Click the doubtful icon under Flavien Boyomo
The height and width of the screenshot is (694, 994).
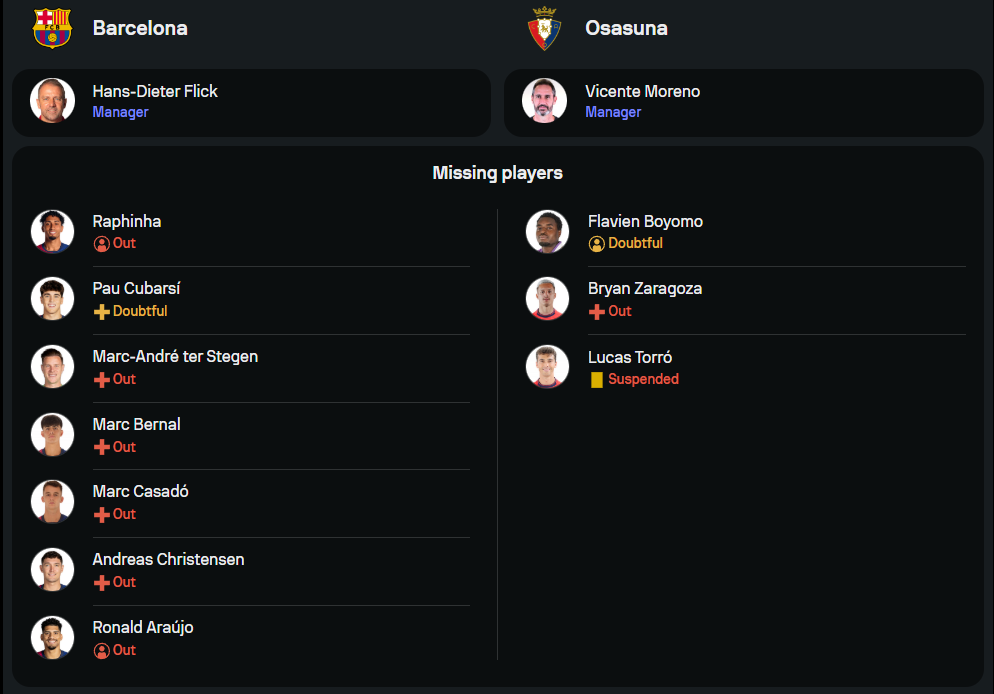click(x=597, y=244)
